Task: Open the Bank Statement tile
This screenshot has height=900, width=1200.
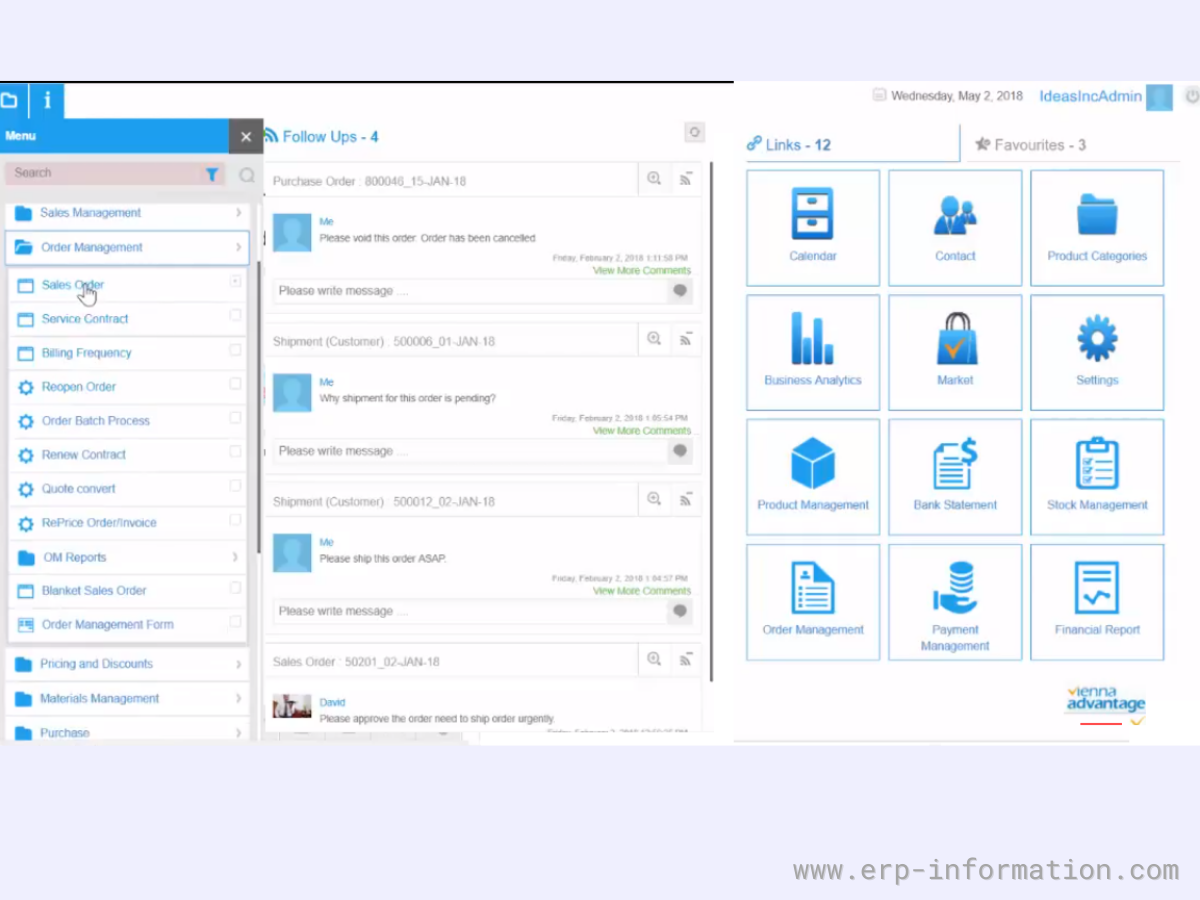Action: pyautogui.click(x=954, y=477)
